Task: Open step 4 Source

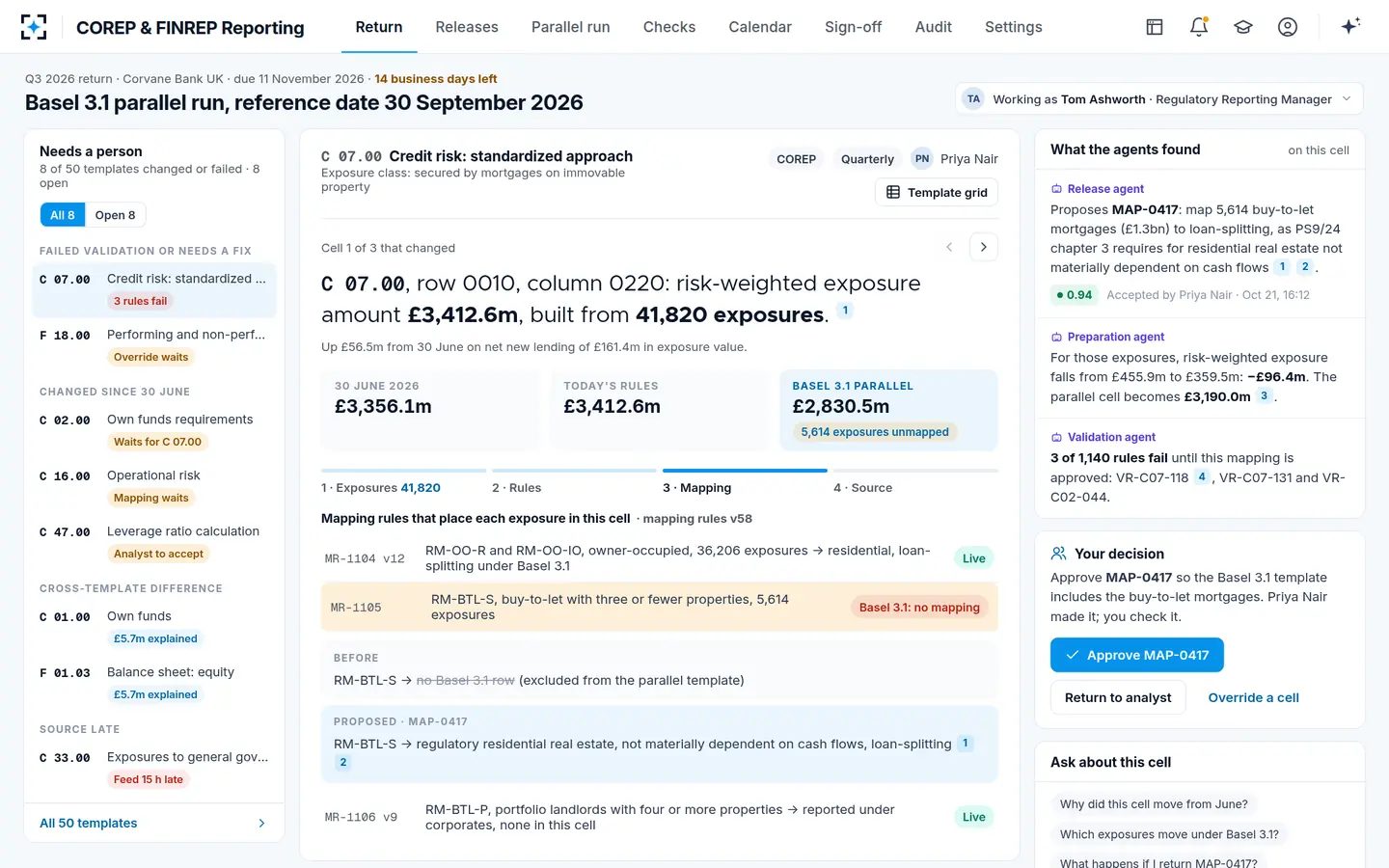Action: [915, 482]
